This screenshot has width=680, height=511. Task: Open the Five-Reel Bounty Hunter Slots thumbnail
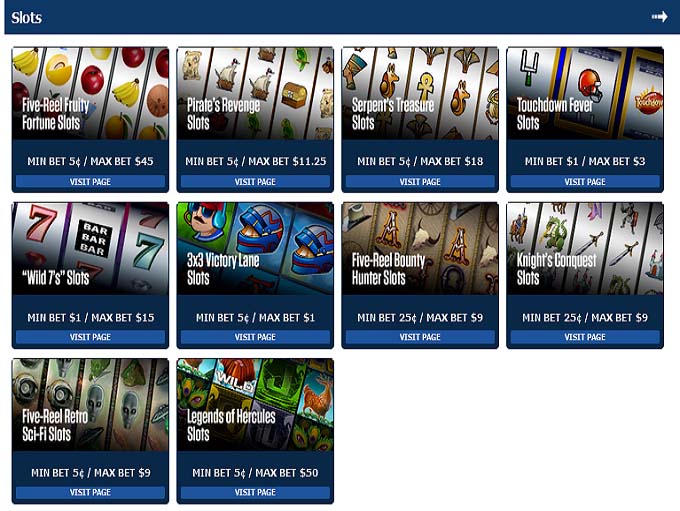coord(420,249)
